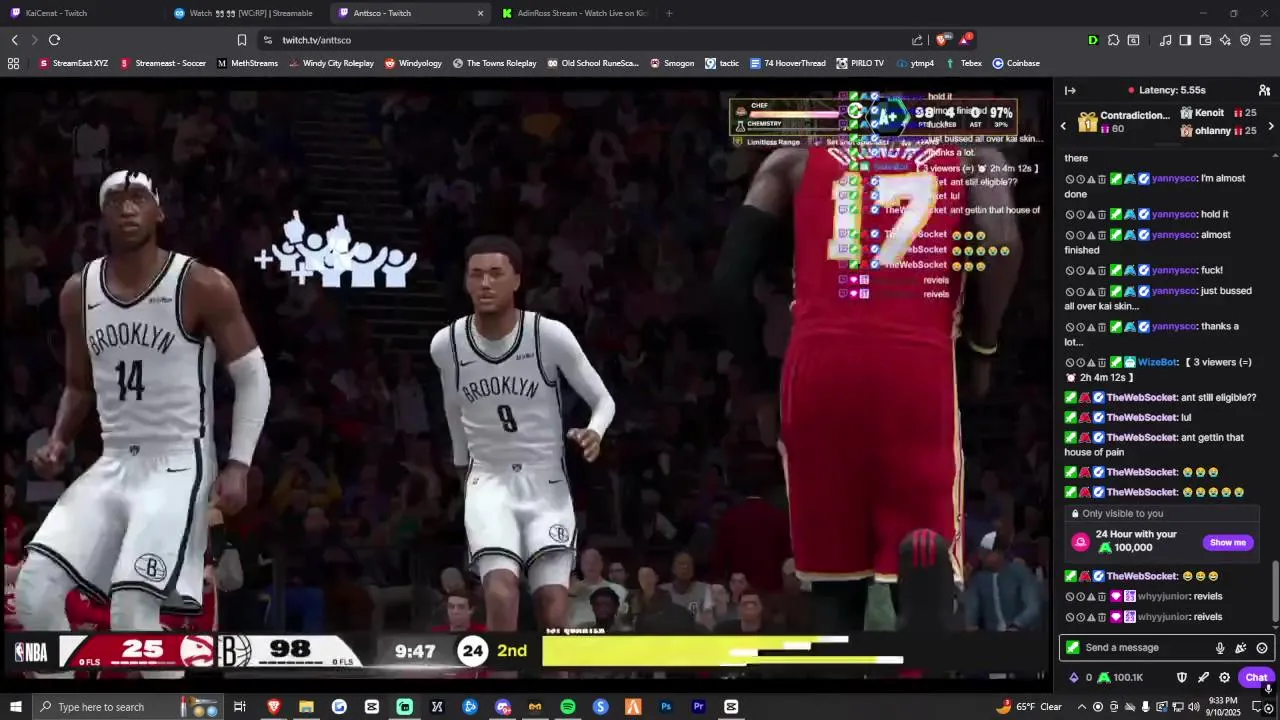Viewport: 1280px width, 720px height.
Task: Collapse chat with arrow icon
Action: click(1070, 90)
